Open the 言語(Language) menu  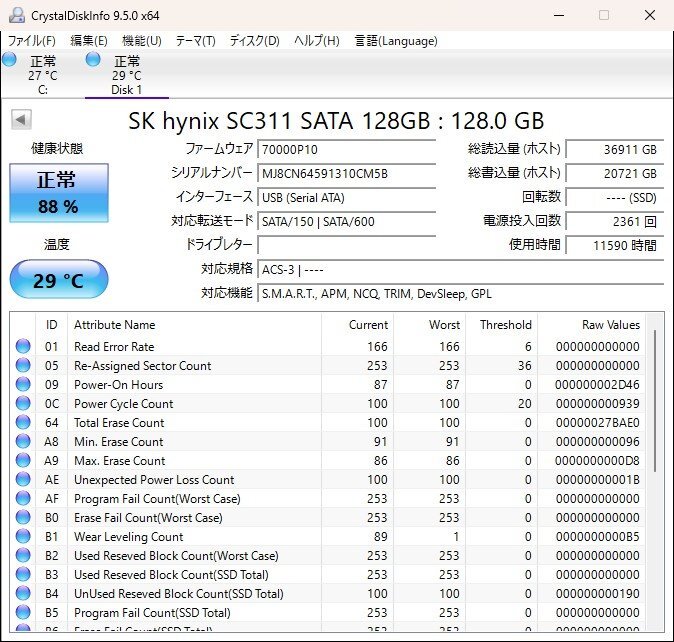click(396, 41)
